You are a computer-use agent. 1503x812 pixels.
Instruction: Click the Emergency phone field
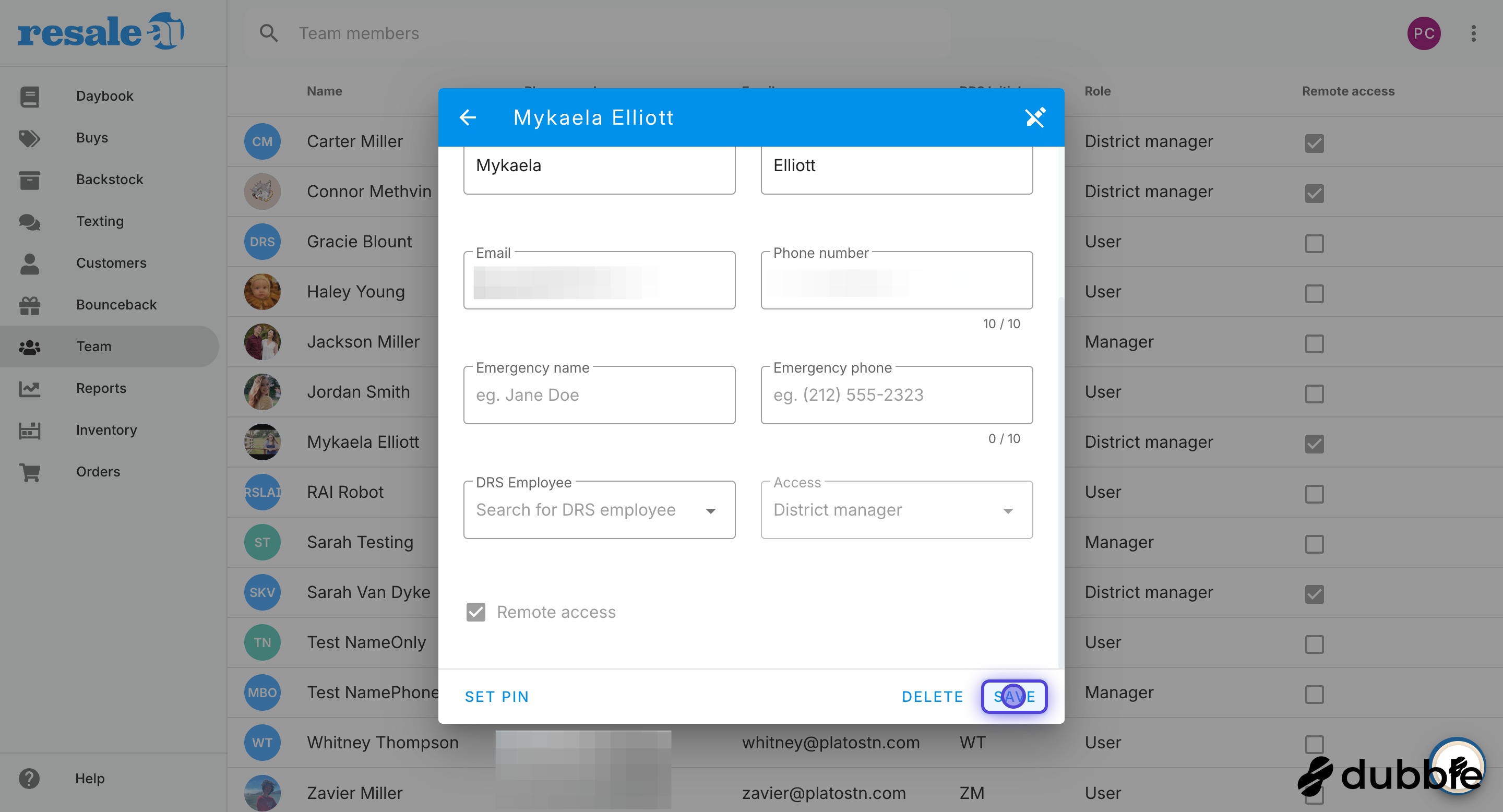coord(897,395)
